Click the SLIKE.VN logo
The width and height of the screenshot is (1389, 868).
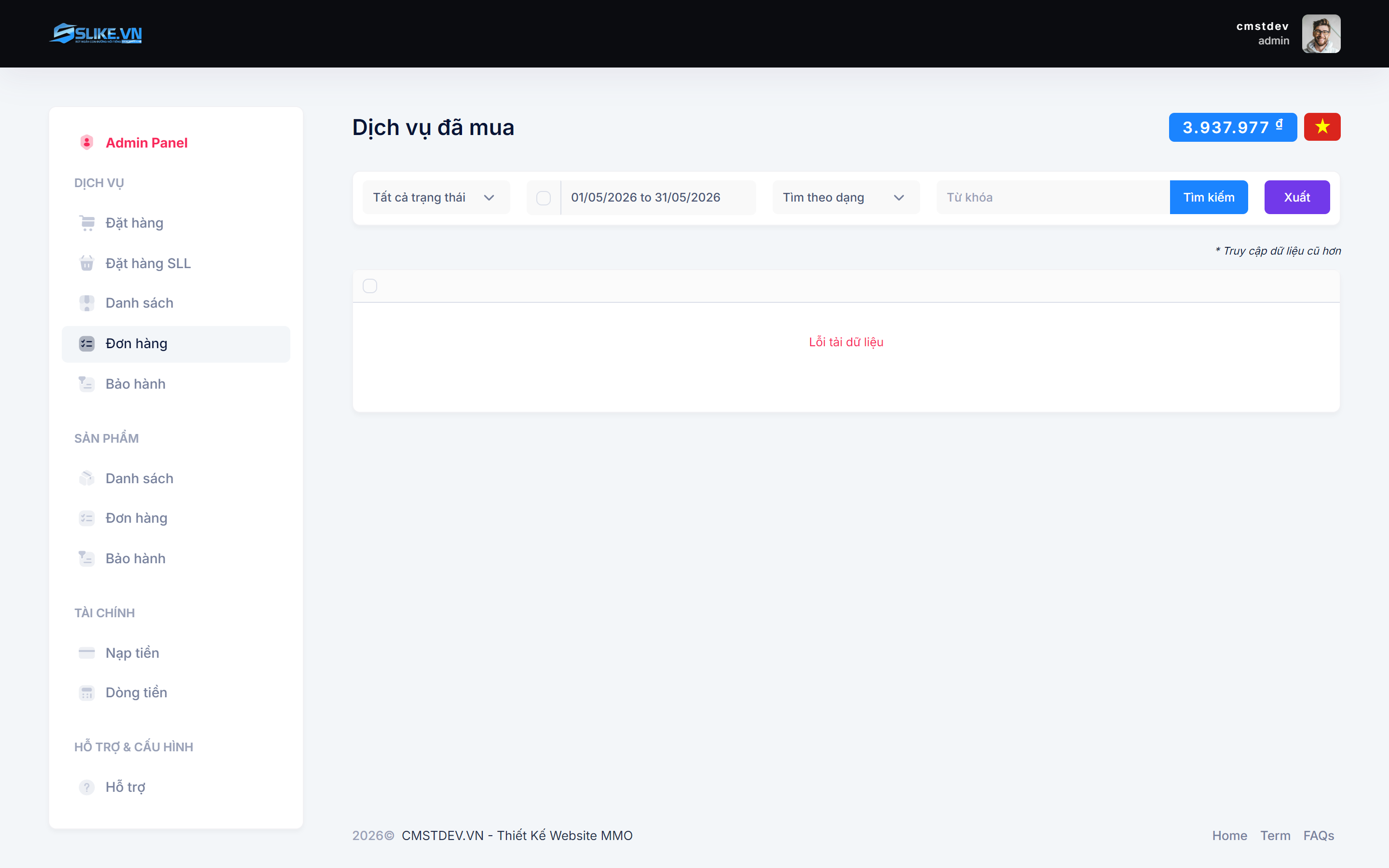96,33
